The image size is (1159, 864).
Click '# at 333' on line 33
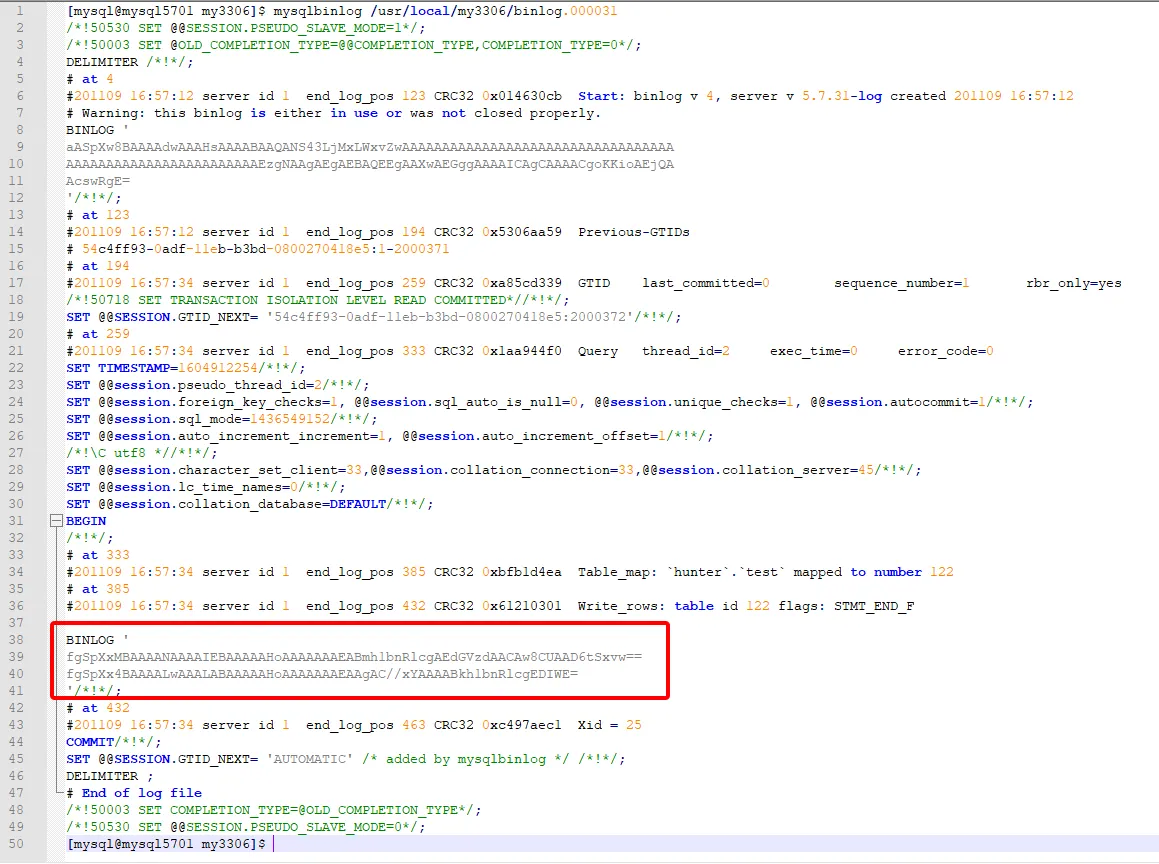98,555
